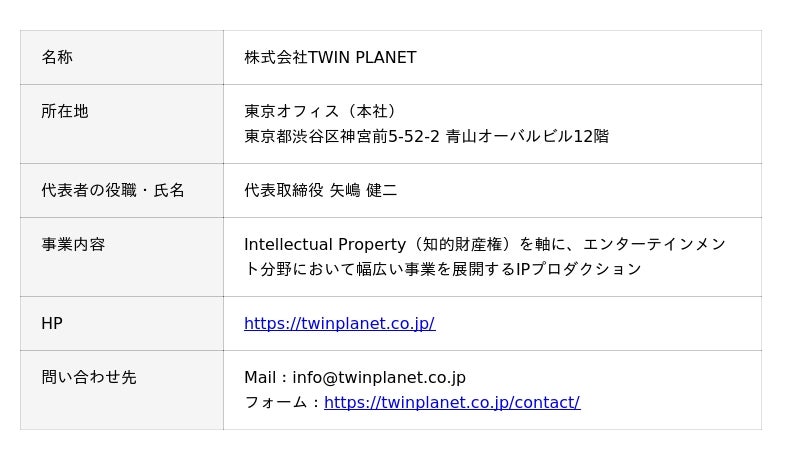This screenshot has width=800, height=460.
Task: Click the company name 株式会社TWIN PLANET
Action: 330,57
